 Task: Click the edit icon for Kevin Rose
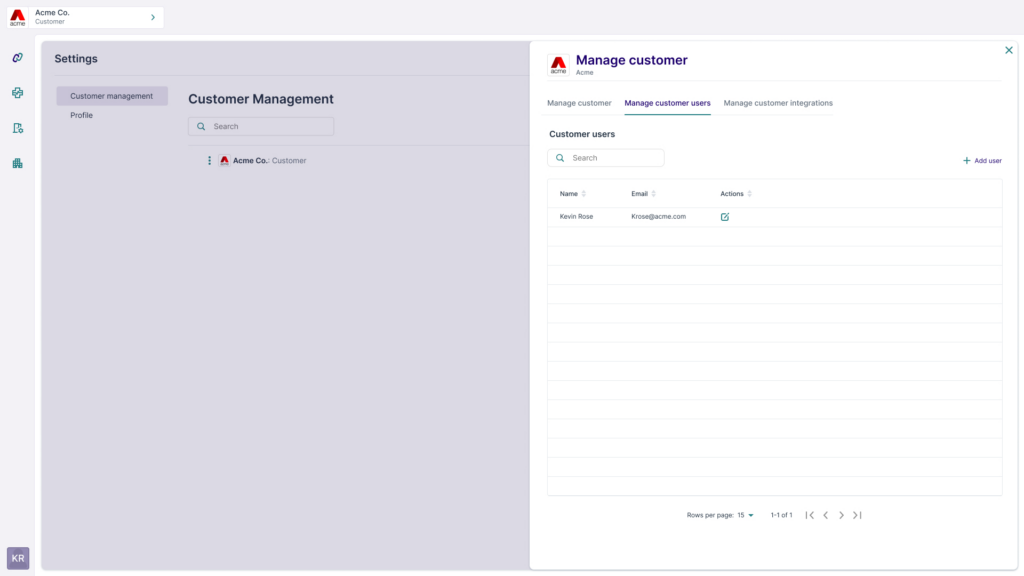point(725,217)
